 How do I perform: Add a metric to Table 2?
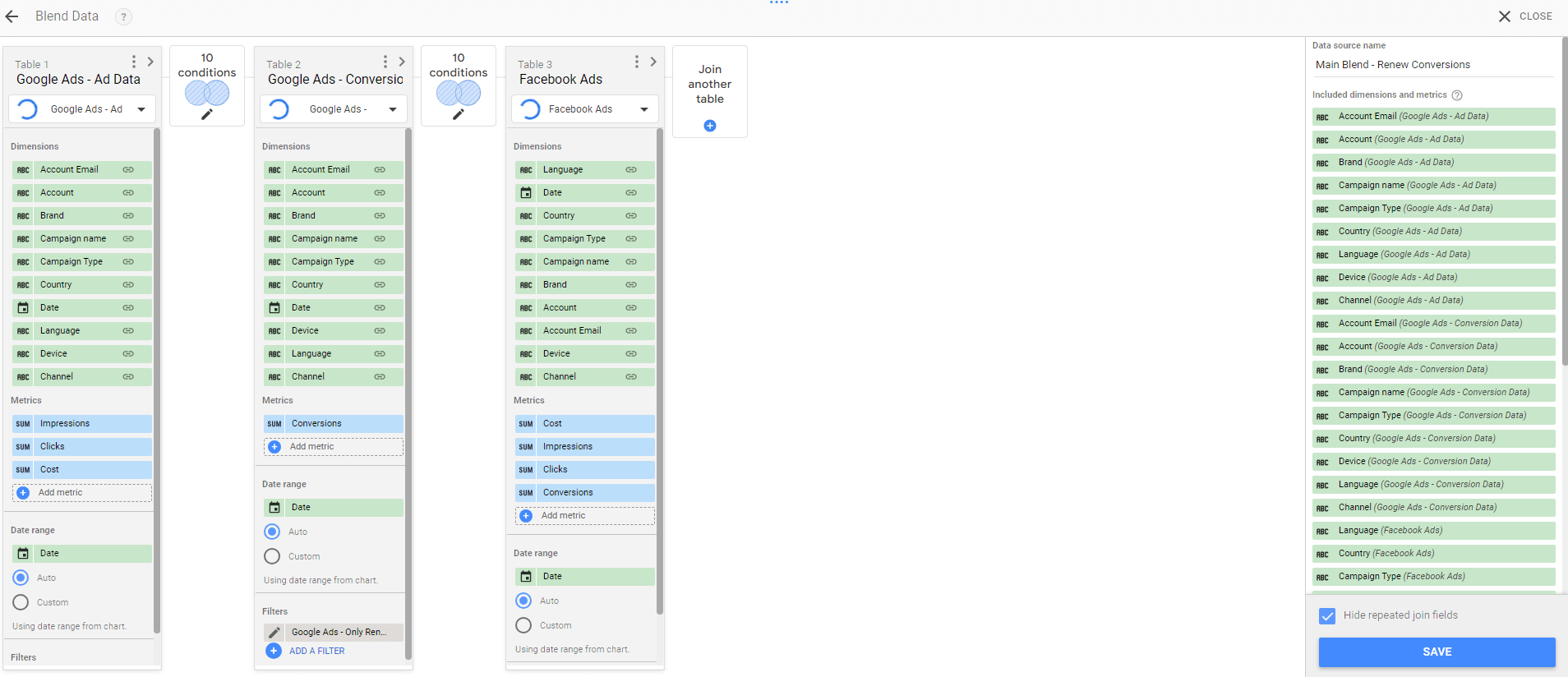click(334, 447)
